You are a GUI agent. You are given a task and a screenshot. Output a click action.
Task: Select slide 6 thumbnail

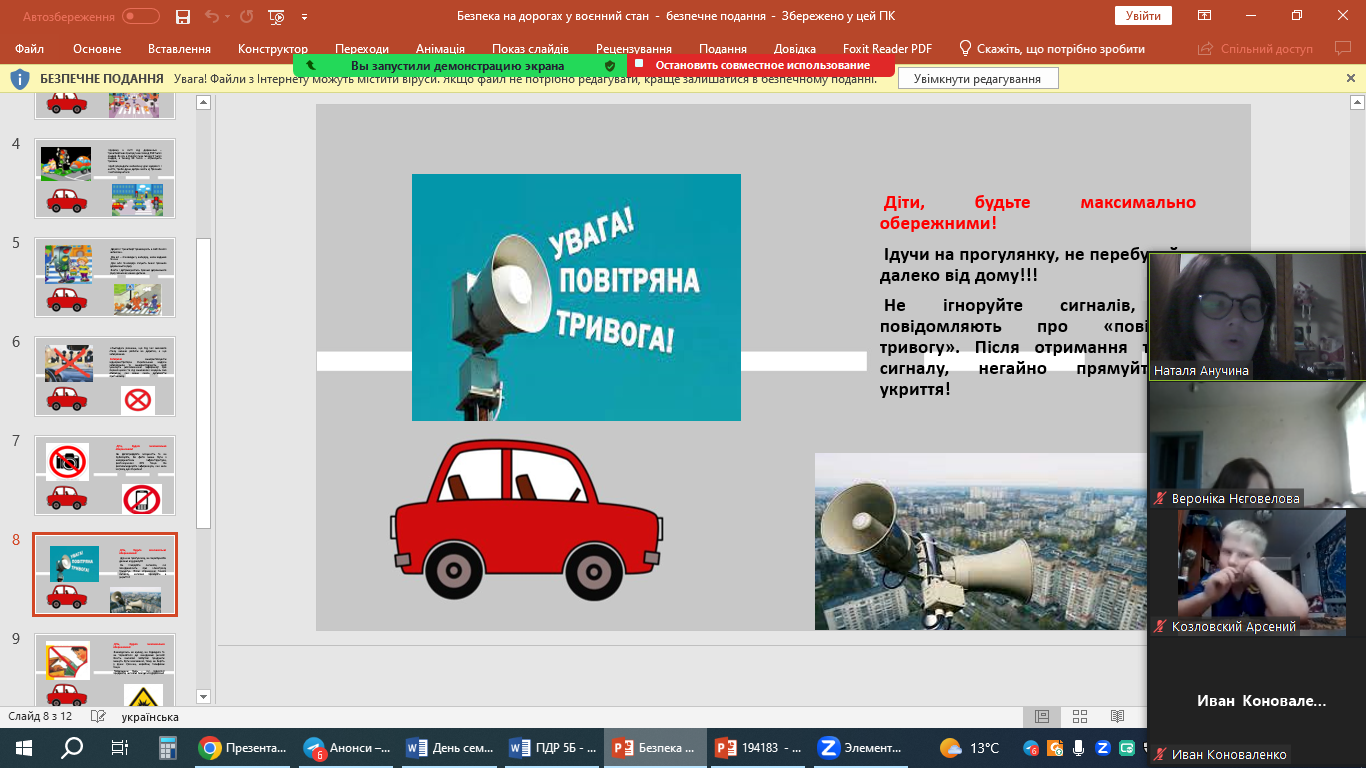[x=105, y=376]
